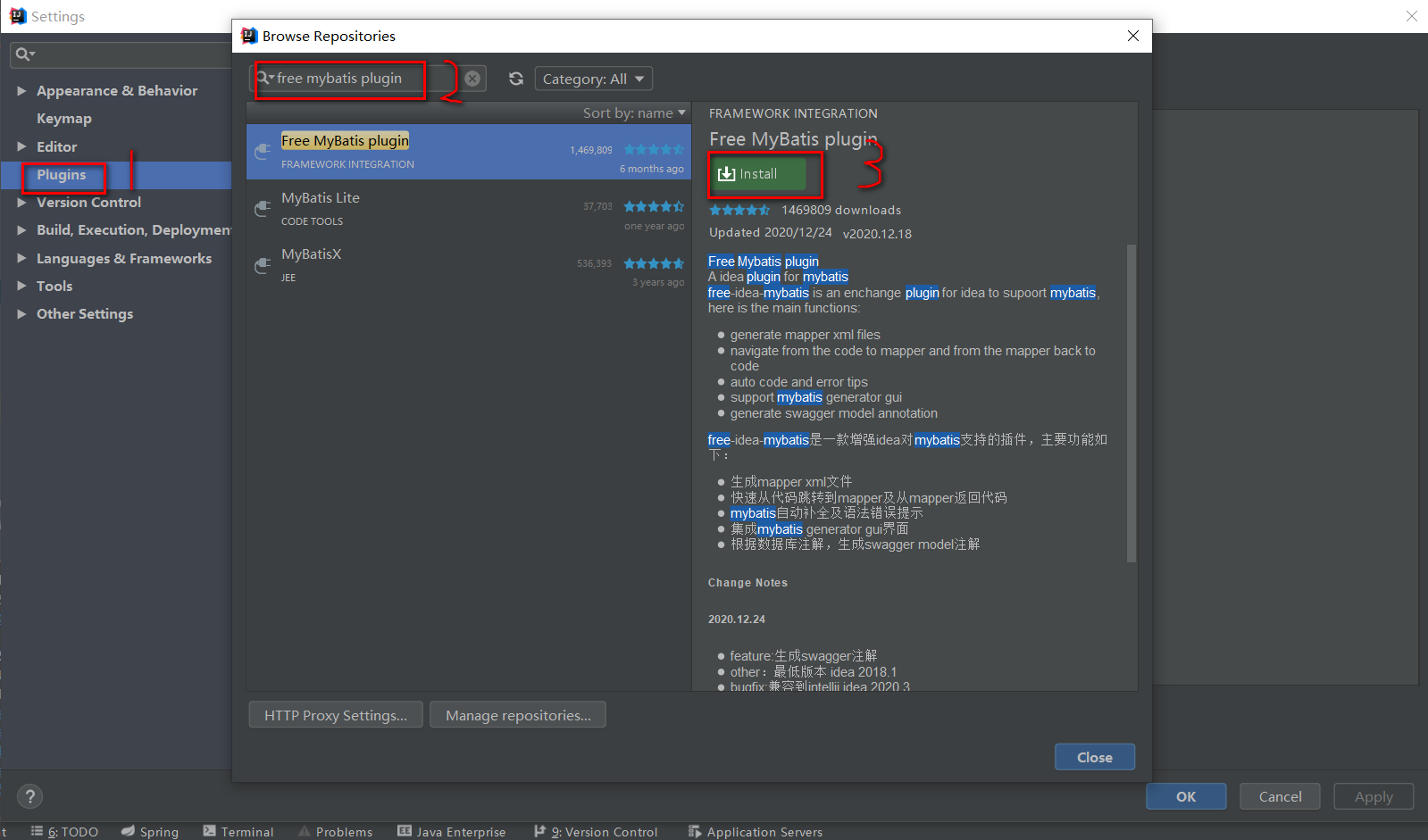Open the TODO tool window

click(64, 831)
